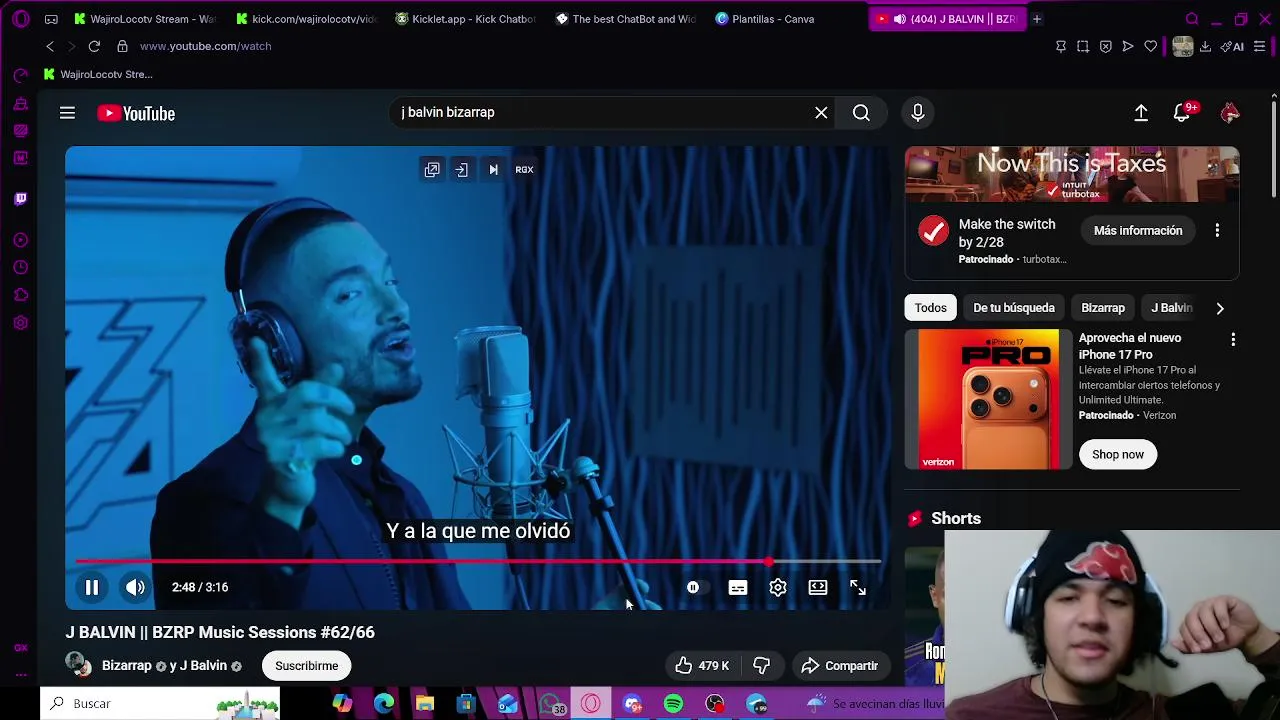Viewport: 1280px width, 720px height.
Task: Switch to the Kicklet.app browser tab
Action: coord(465,19)
